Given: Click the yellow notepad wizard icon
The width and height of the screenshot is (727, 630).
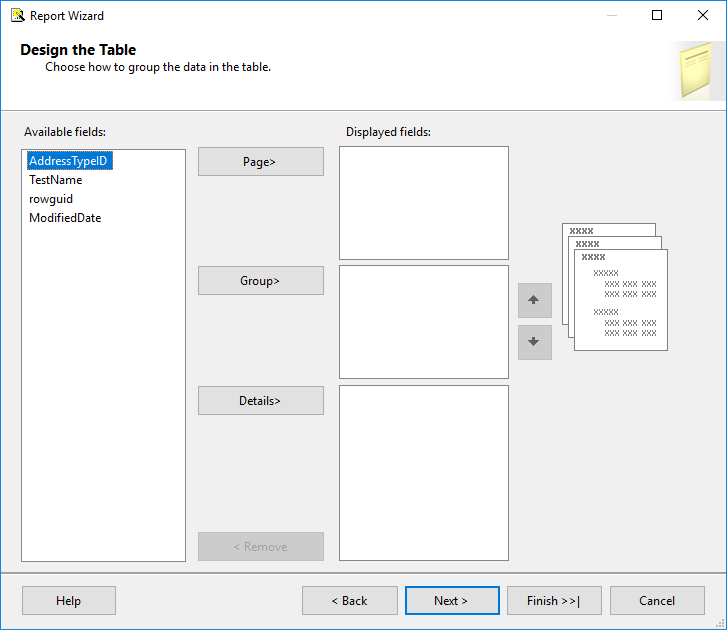Looking at the screenshot, I should pos(696,70).
